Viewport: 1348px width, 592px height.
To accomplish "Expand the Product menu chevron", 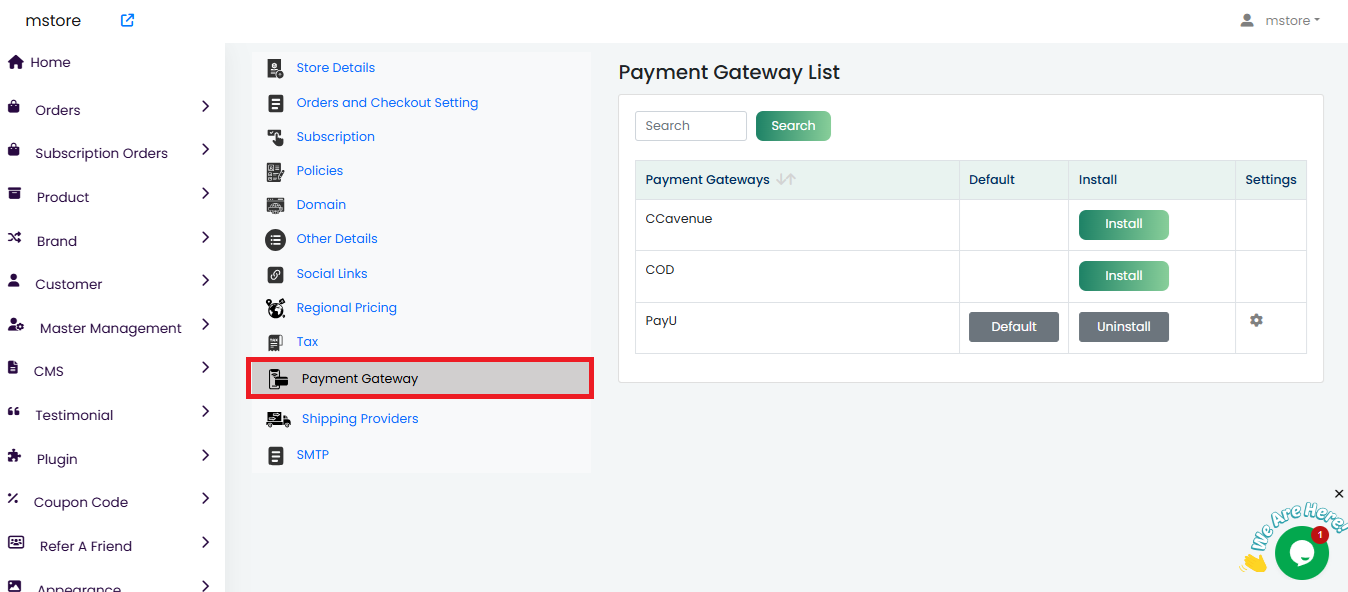I will click(205, 193).
